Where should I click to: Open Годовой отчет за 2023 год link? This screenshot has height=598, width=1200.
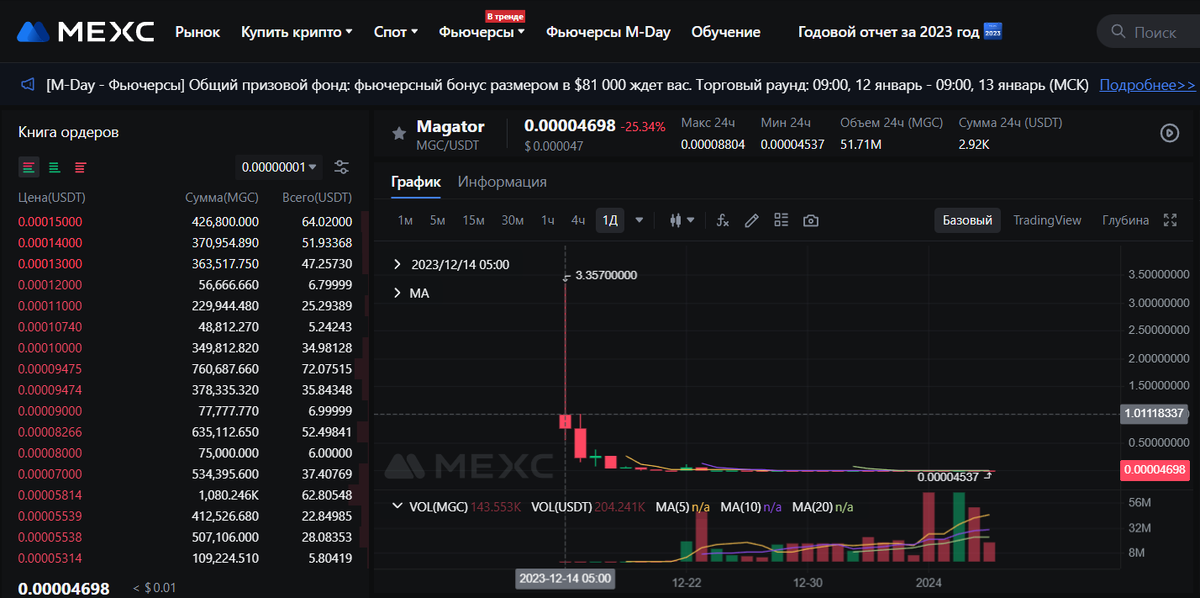click(x=900, y=32)
